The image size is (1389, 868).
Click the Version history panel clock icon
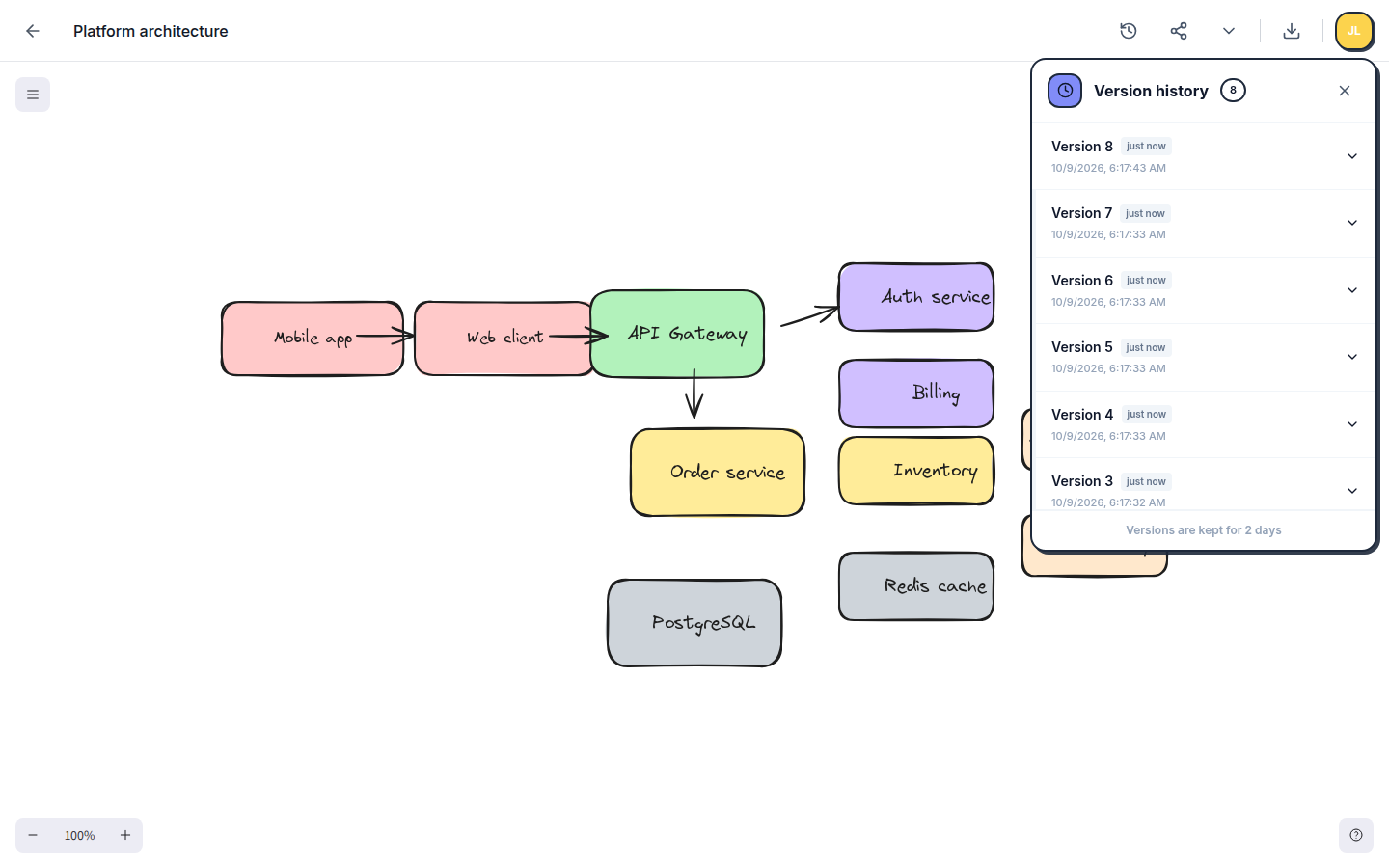point(1065,91)
